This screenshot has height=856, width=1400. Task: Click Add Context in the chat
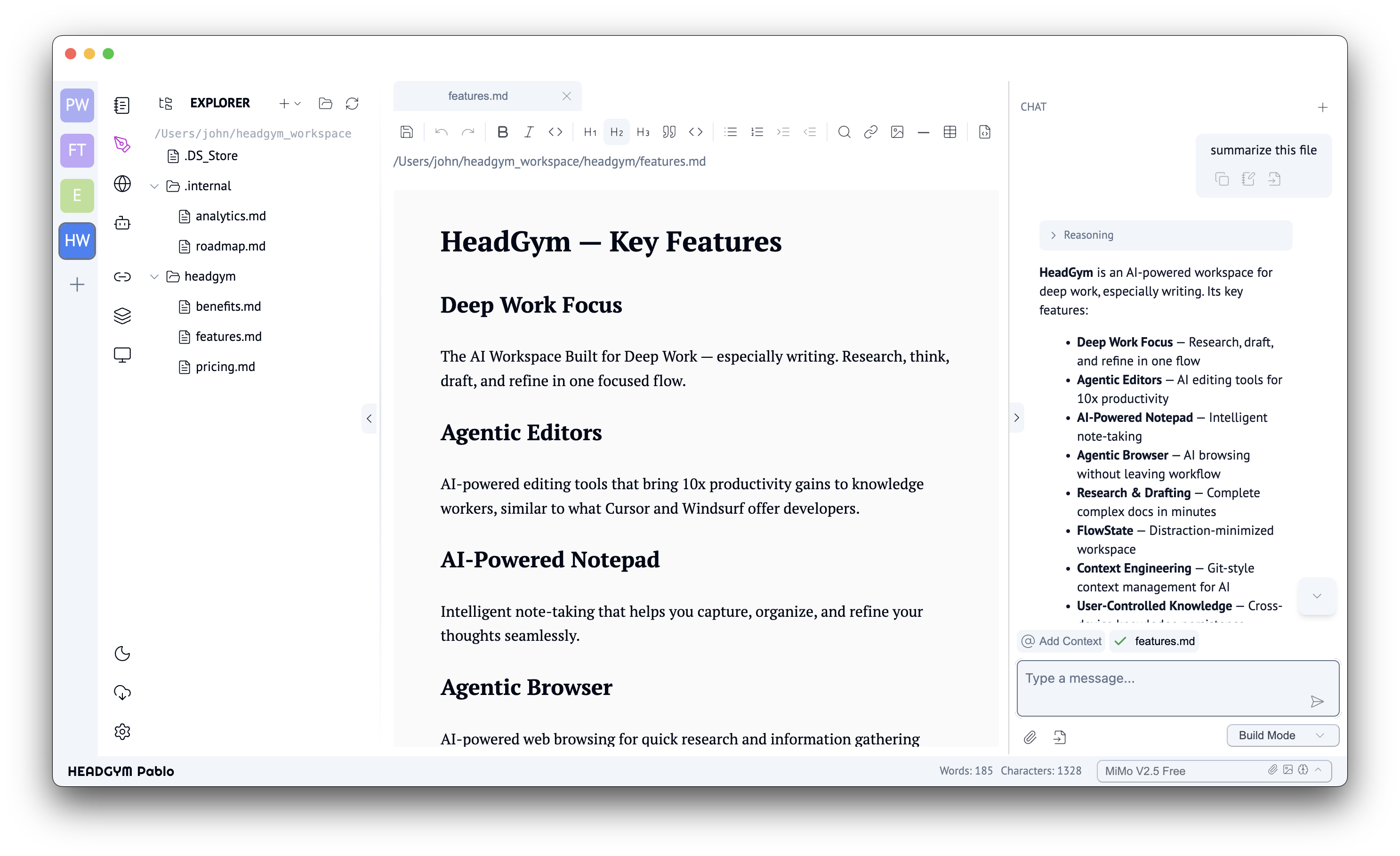pyautogui.click(x=1061, y=641)
